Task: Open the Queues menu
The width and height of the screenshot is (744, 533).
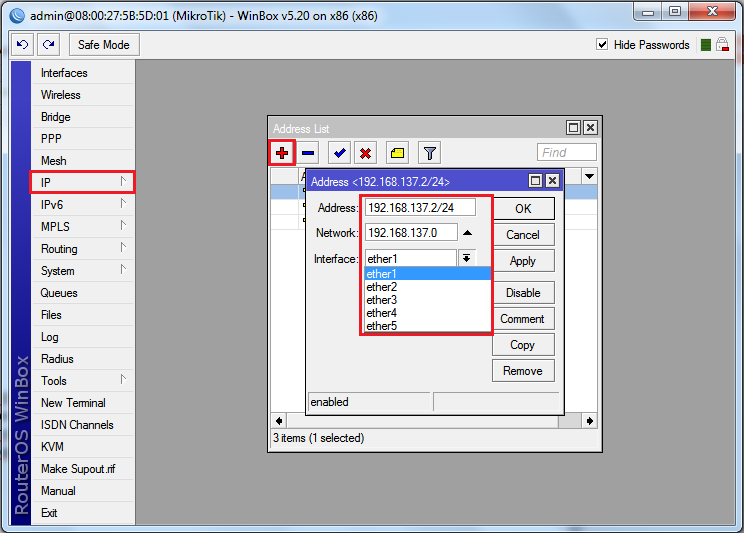Action: point(83,293)
